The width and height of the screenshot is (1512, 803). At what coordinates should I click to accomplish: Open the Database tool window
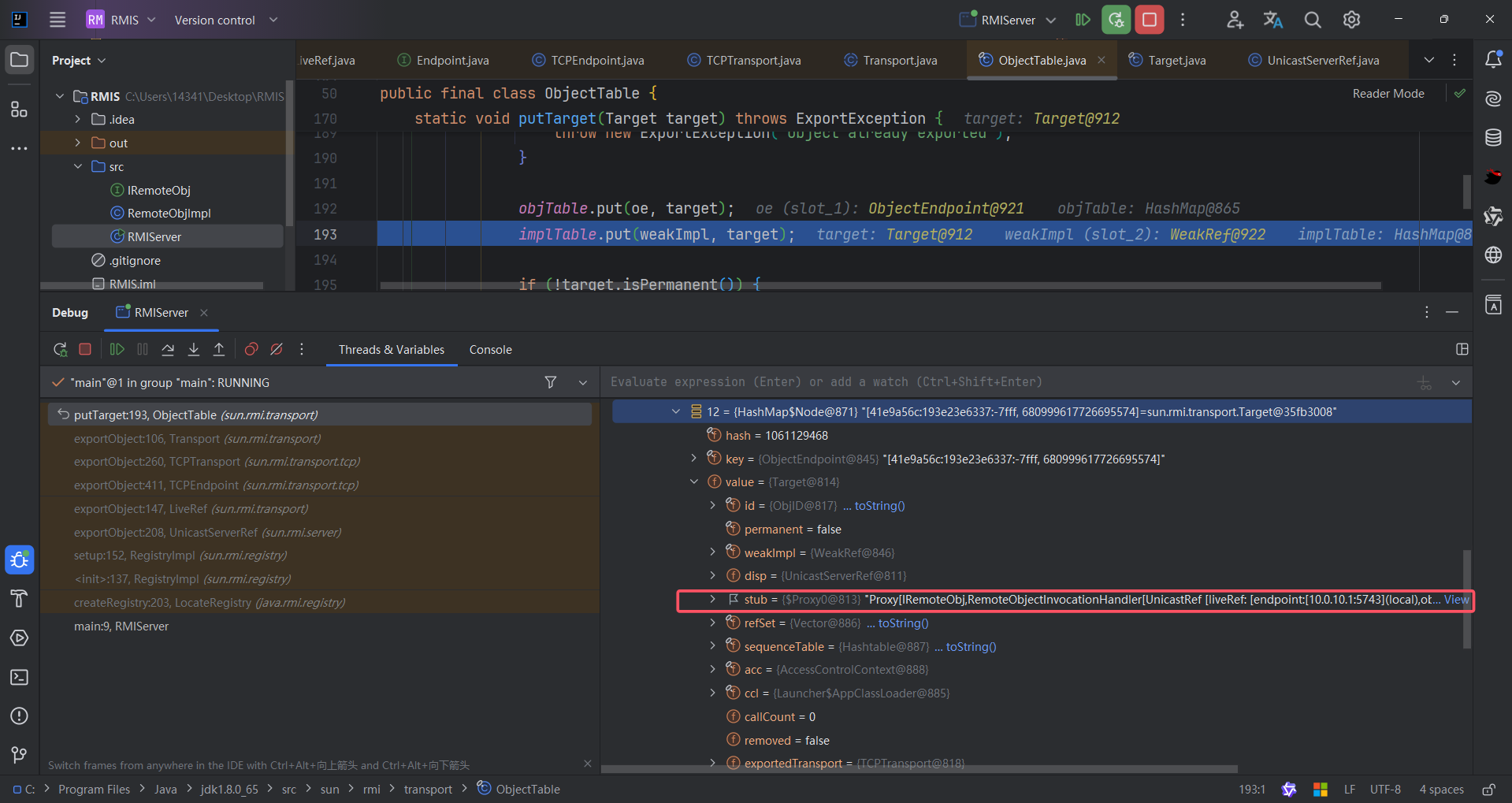pyautogui.click(x=1493, y=137)
